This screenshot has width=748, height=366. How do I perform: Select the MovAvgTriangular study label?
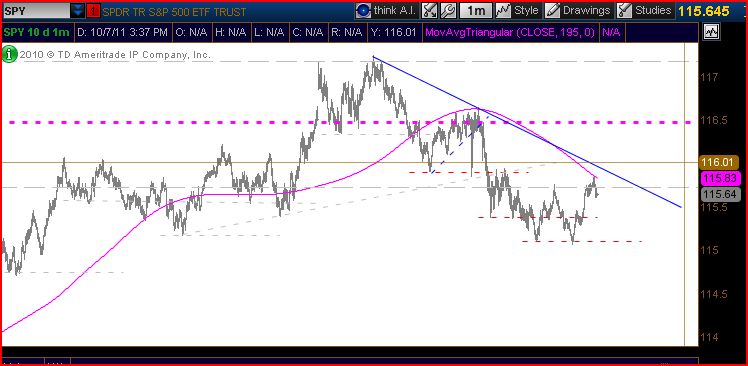pos(511,32)
